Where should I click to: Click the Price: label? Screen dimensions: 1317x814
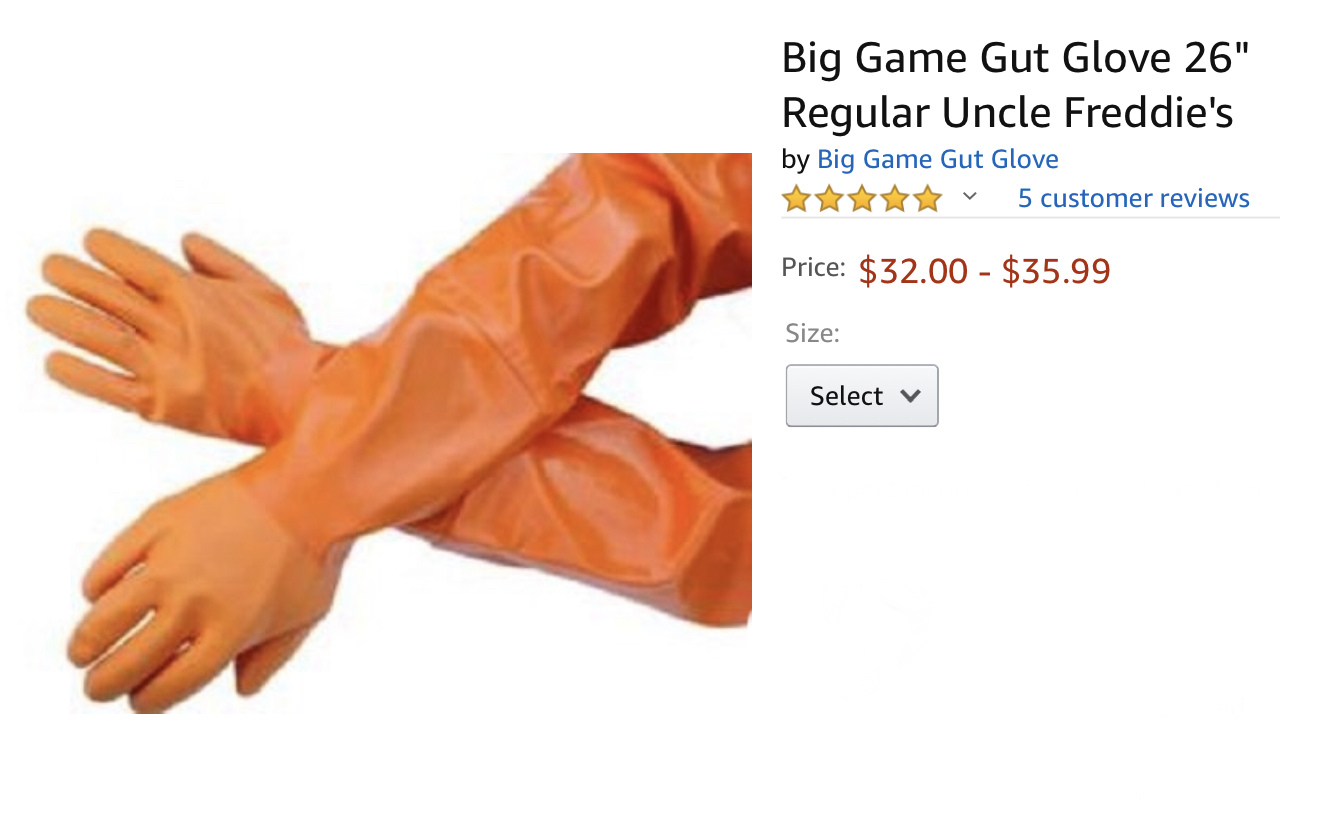[x=813, y=267]
